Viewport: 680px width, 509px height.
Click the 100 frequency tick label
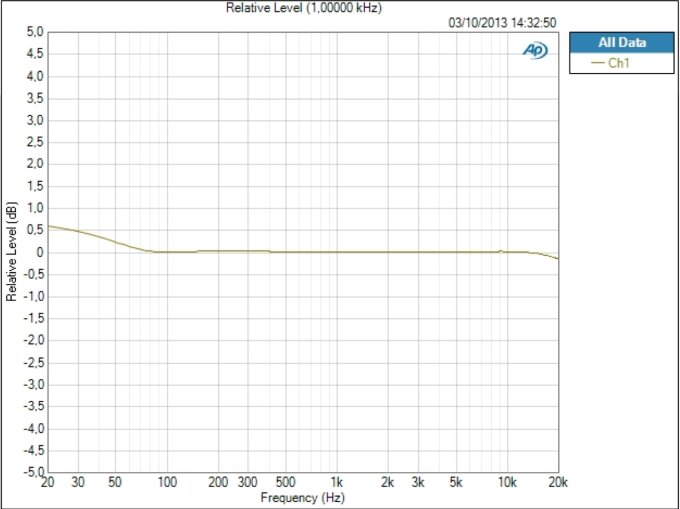click(167, 482)
